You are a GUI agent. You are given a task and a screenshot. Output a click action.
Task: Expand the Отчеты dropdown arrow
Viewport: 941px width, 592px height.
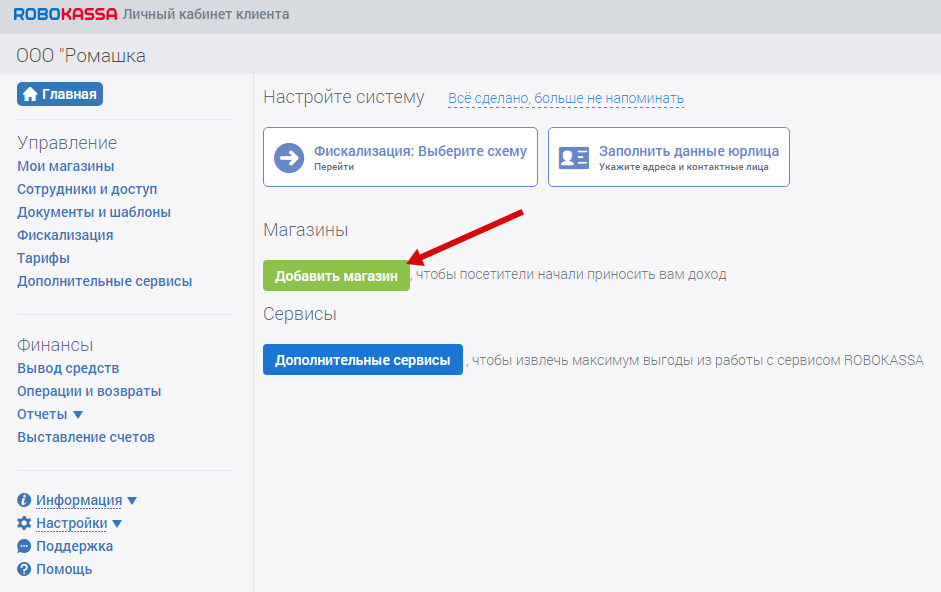[78, 415]
